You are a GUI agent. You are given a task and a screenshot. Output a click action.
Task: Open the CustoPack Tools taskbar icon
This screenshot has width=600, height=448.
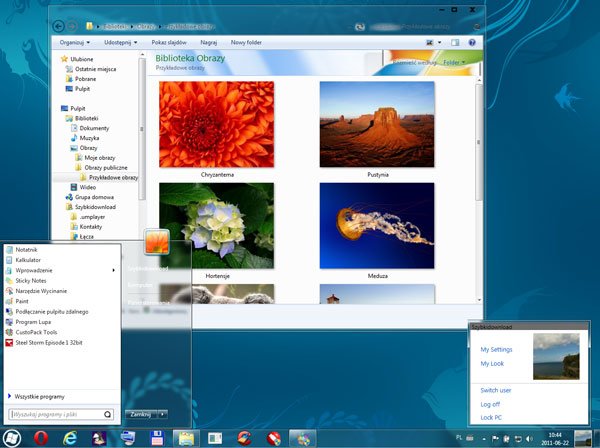click(x=303, y=438)
